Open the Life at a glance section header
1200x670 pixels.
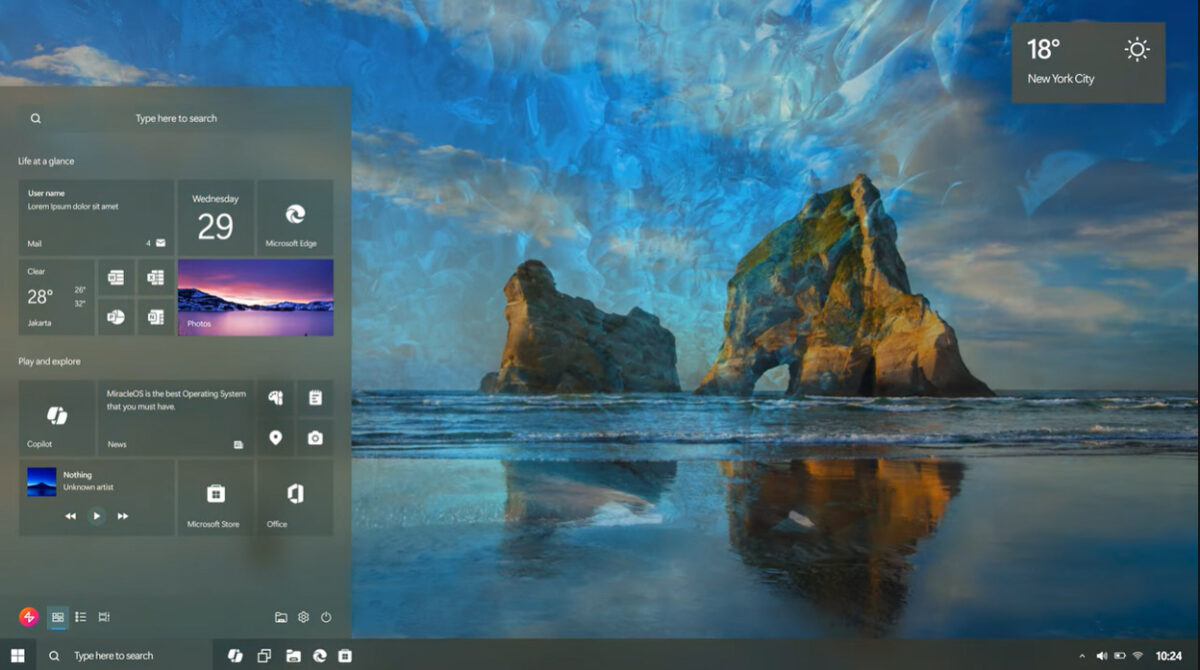click(49, 161)
